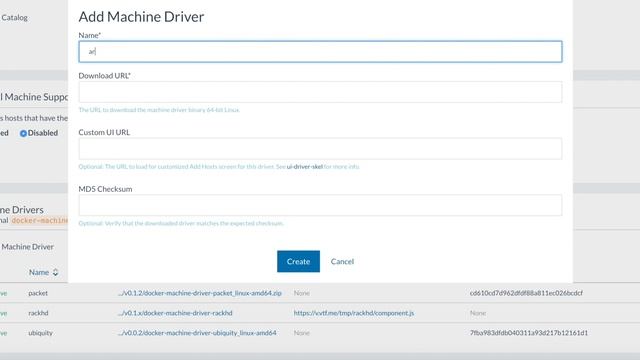Click the ubiquity driver name

point(40,333)
